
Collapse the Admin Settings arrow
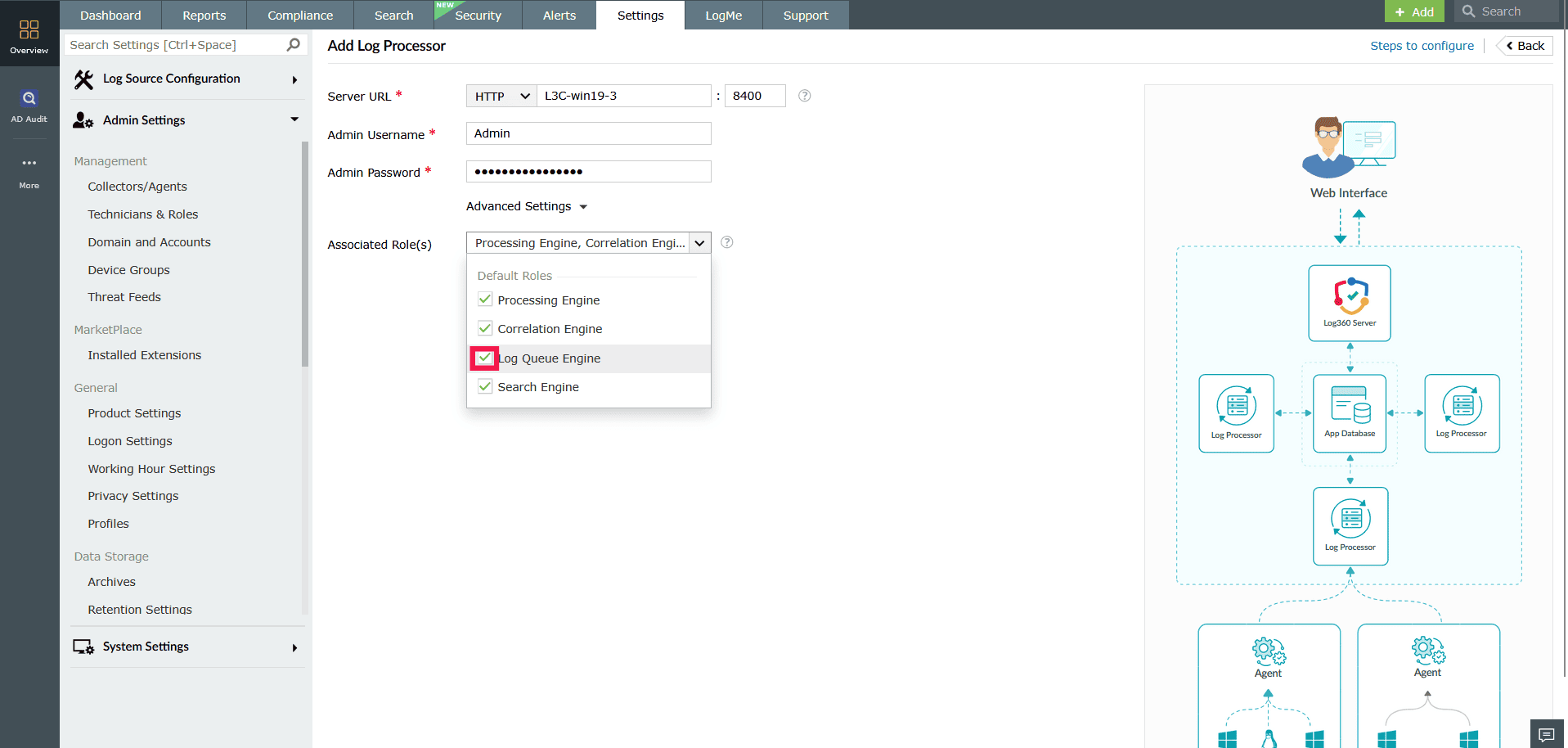(x=294, y=119)
